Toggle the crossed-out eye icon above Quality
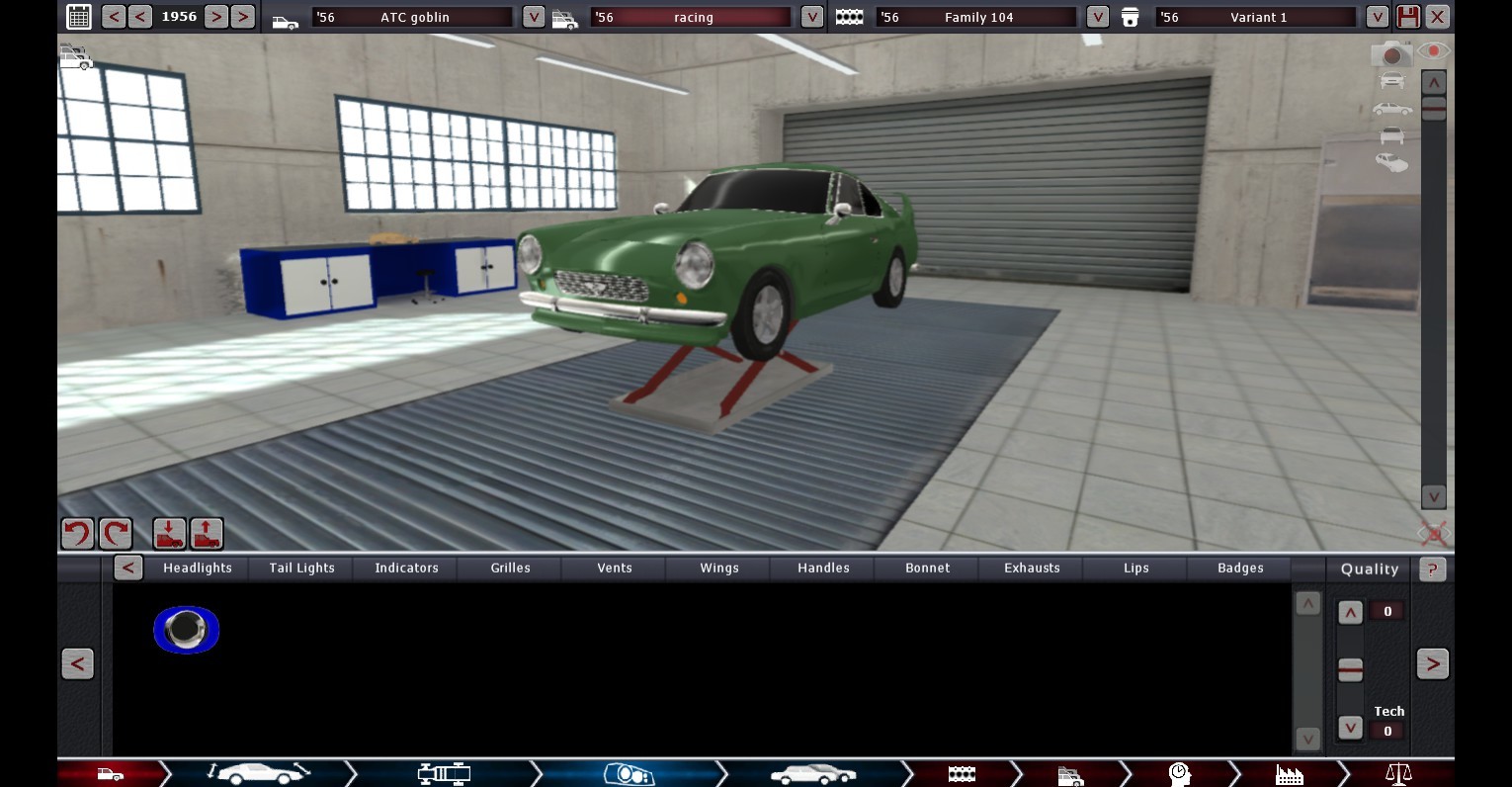1512x787 pixels. (x=1433, y=534)
